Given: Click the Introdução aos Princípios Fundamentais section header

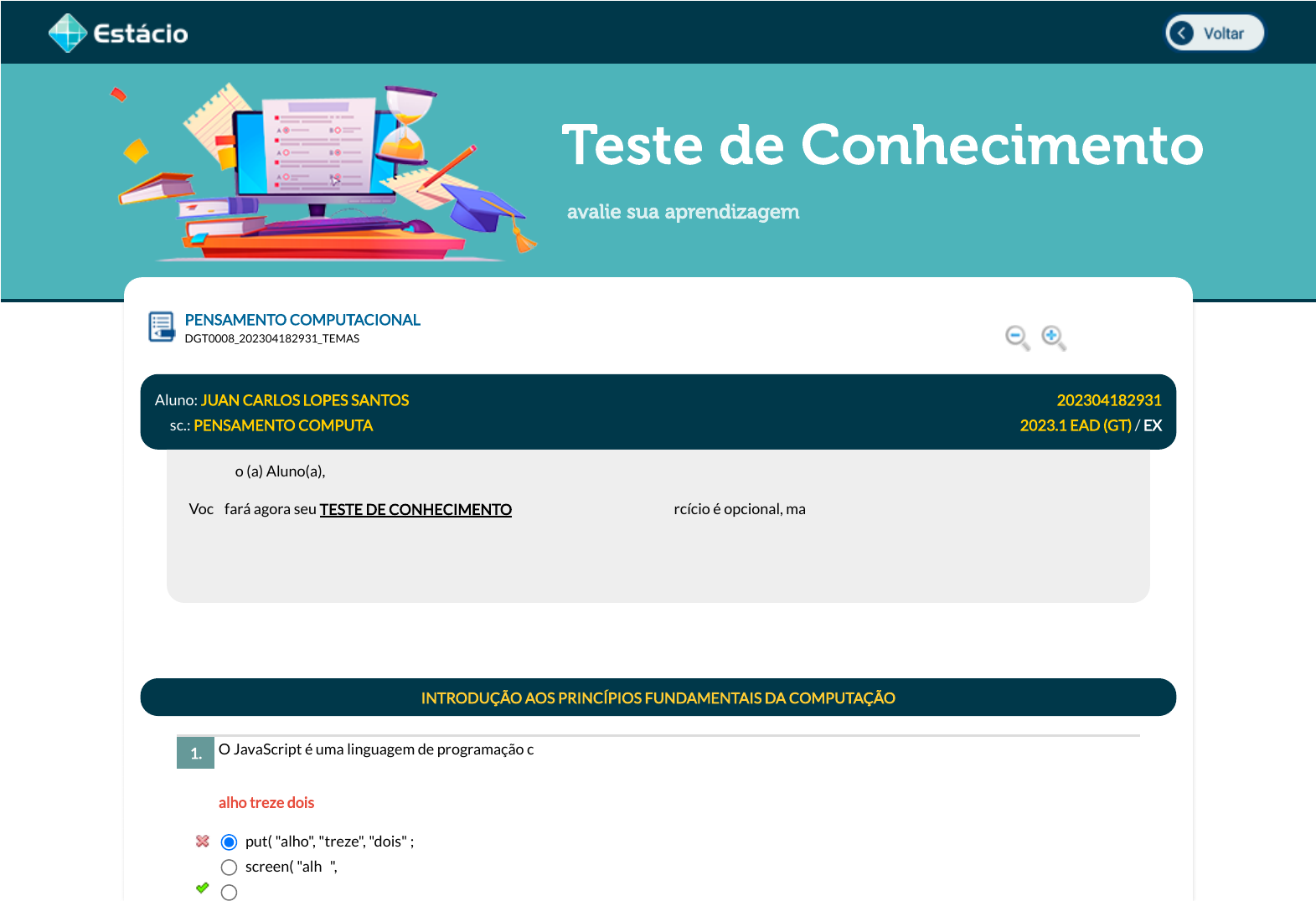Looking at the screenshot, I should coord(658,698).
